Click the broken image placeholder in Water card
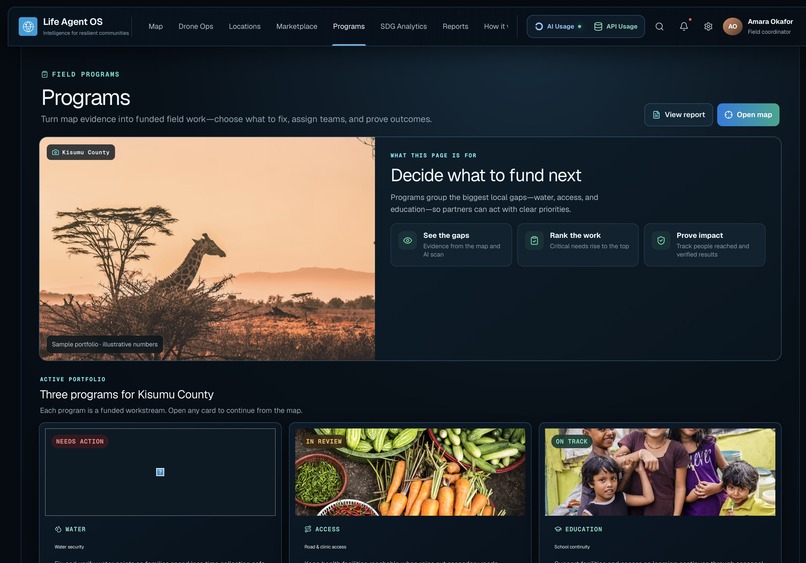The image size is (806, 563). click(x=160, y=472)
